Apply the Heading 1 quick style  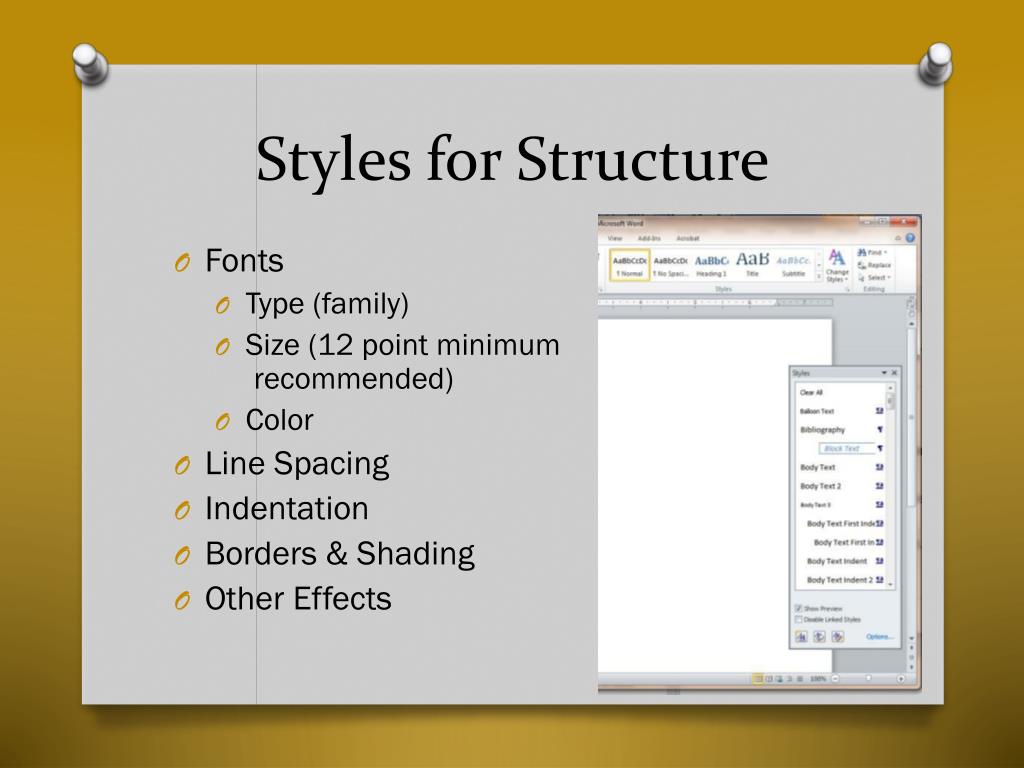711,265
